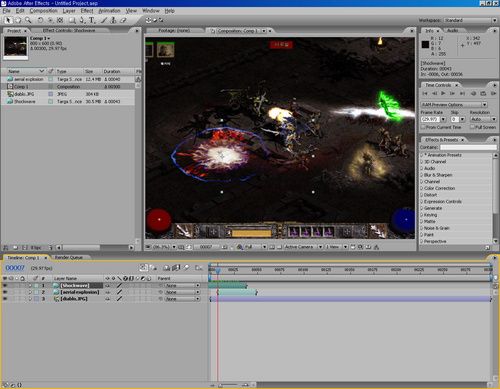Open the File menu

click(x=6, y=11)
